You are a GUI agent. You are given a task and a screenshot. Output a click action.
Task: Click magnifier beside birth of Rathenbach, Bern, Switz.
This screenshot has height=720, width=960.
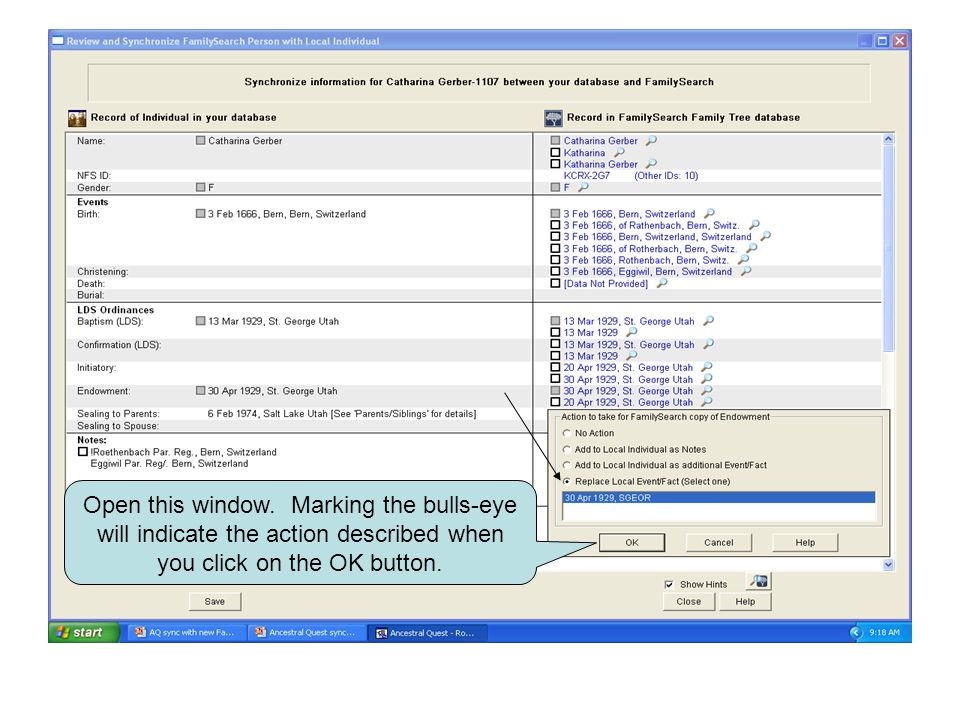click(754, 225)
